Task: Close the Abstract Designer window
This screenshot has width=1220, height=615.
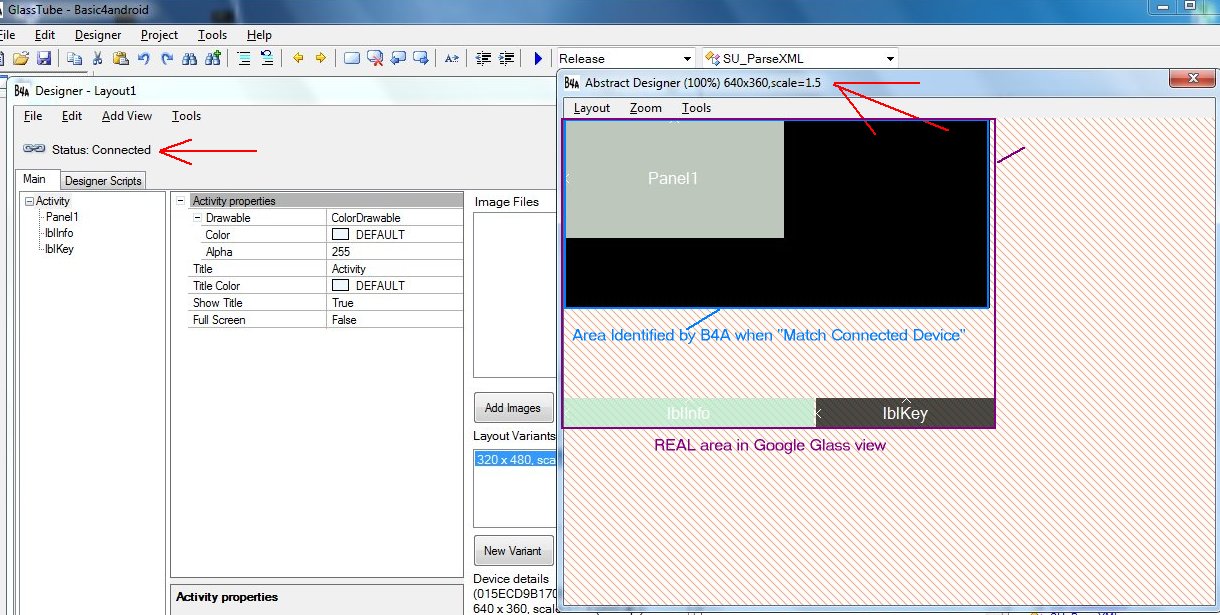Action: 1190,79
